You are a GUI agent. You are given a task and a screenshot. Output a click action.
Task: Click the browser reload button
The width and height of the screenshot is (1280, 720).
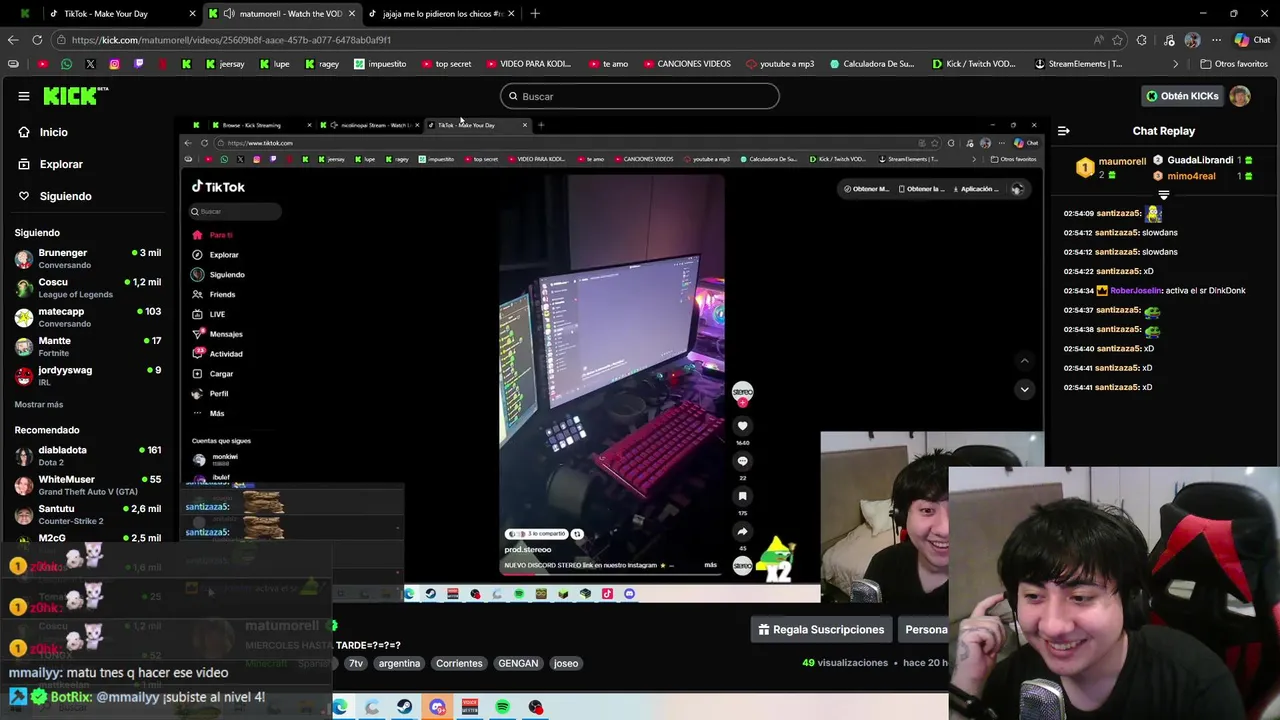point(37,40)
